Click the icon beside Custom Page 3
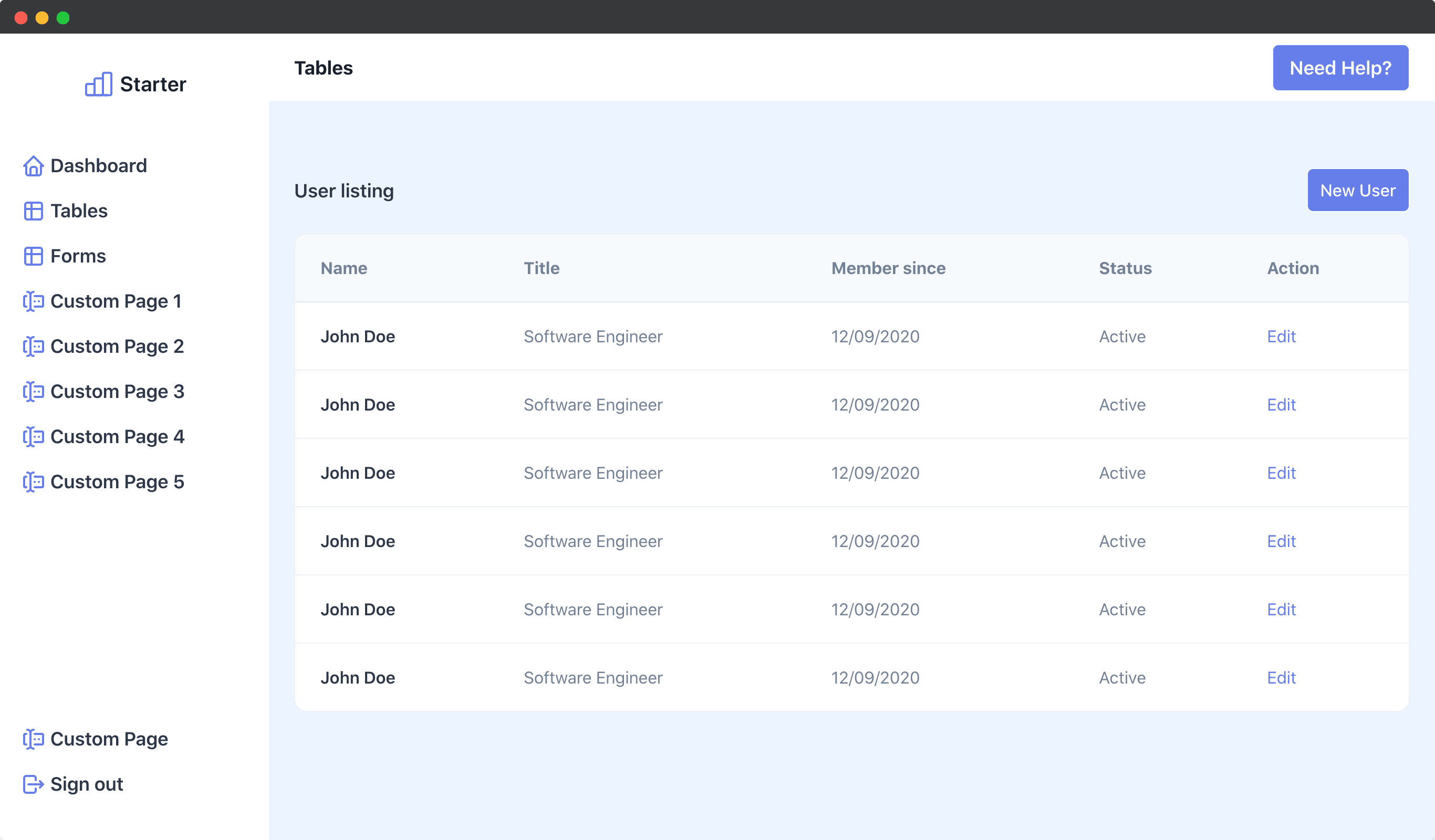Image resolution: width=1435 pixels, height=840 pixels. click(x=34, y=391)
